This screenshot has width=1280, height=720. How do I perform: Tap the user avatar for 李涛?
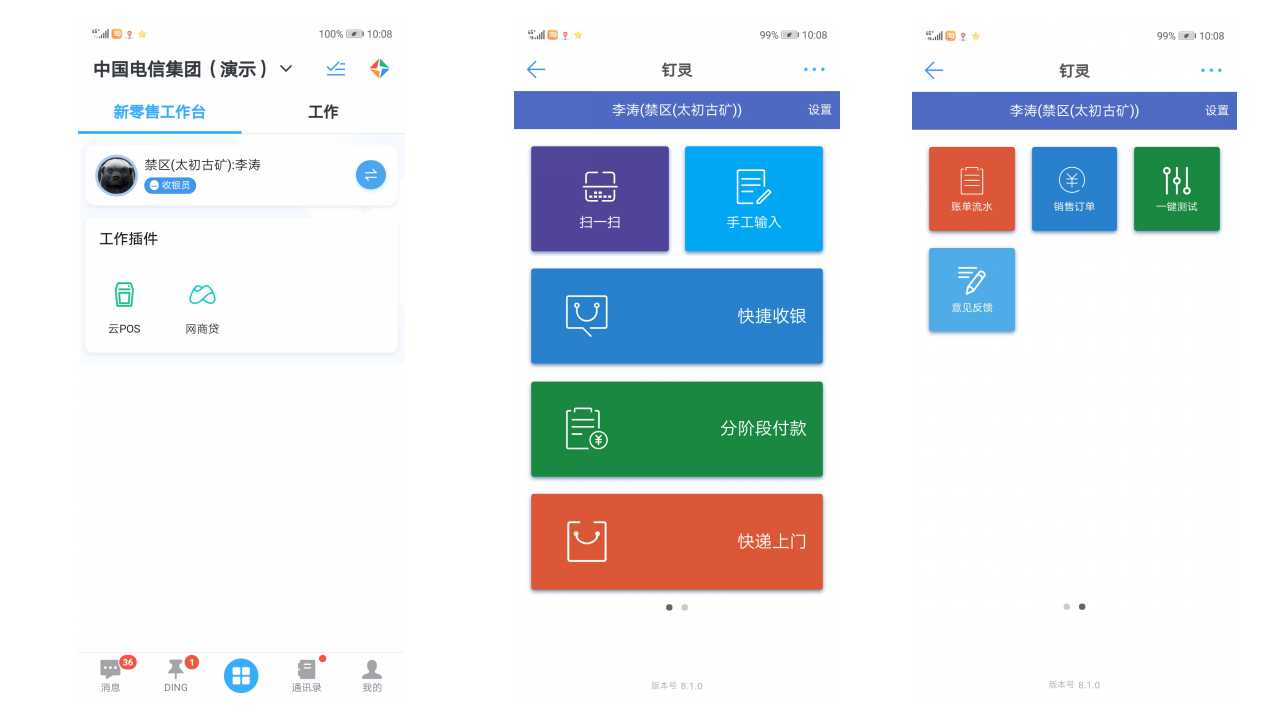click(117, 175)
